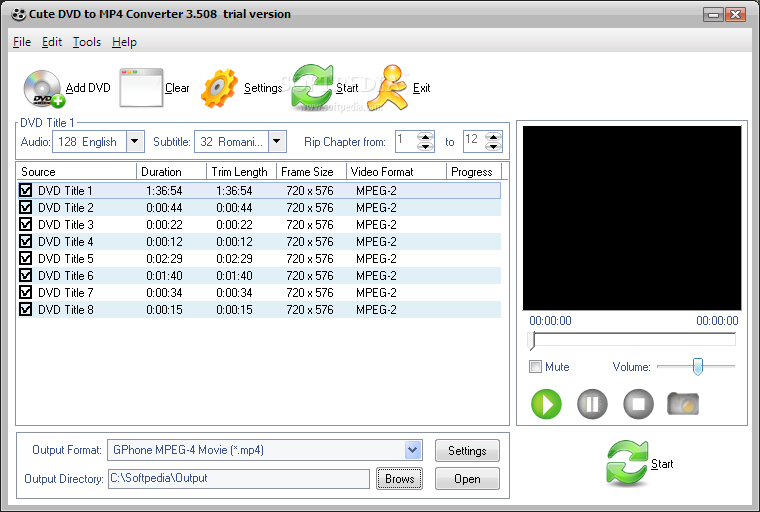Viewport: 760px width, 512px height.
Task: Click the Add DVD label in the toolbar
Action: [x=88, y=88]
